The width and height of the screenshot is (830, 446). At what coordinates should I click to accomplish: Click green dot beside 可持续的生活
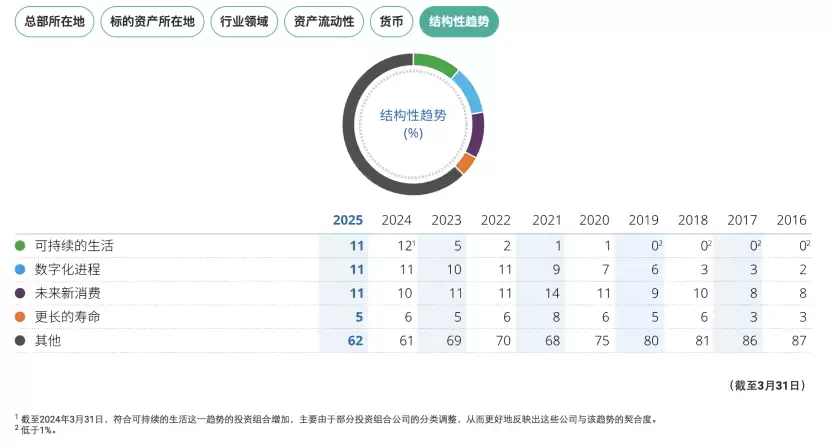pyautogui.click(x=20, y=245)
